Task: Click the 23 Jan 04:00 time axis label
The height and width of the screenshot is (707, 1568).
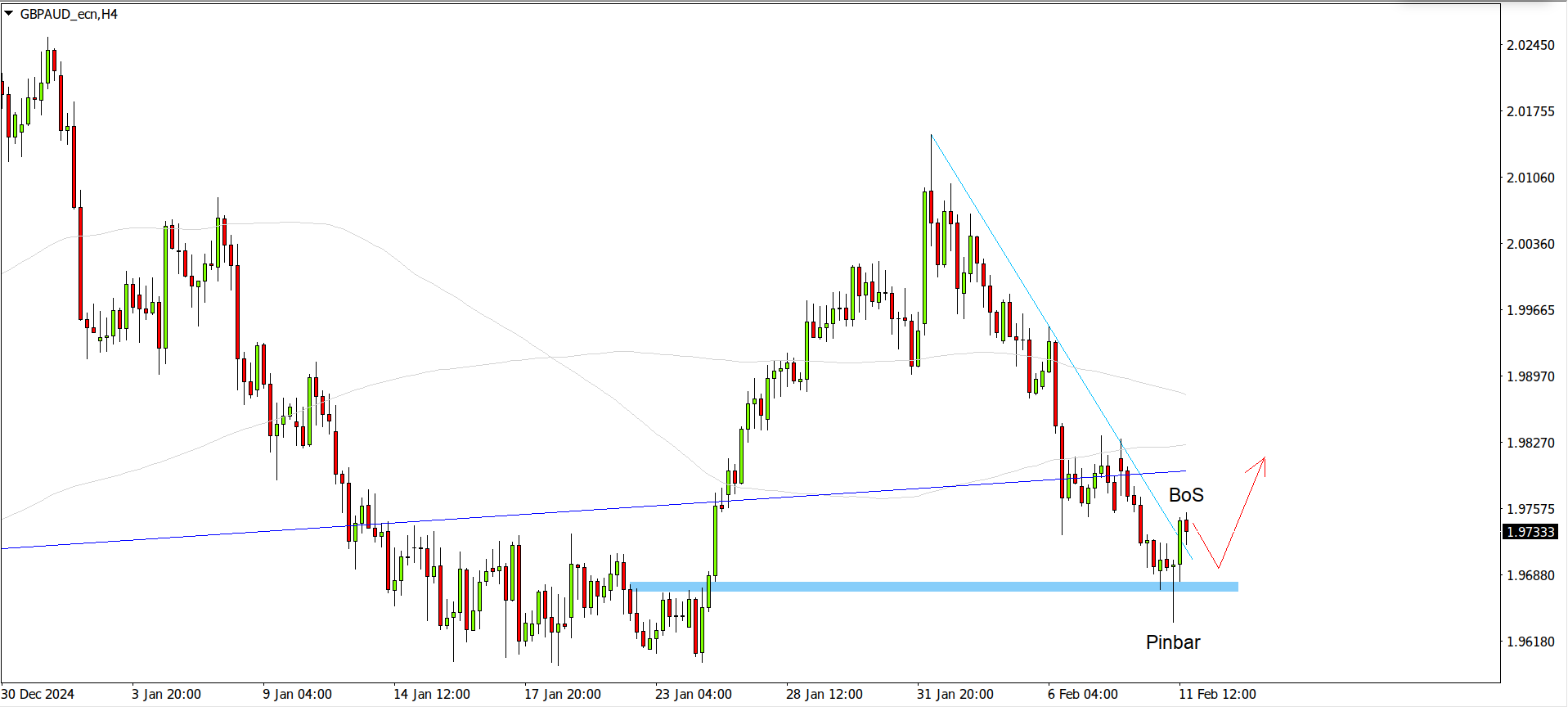Action: coord(694,694)
